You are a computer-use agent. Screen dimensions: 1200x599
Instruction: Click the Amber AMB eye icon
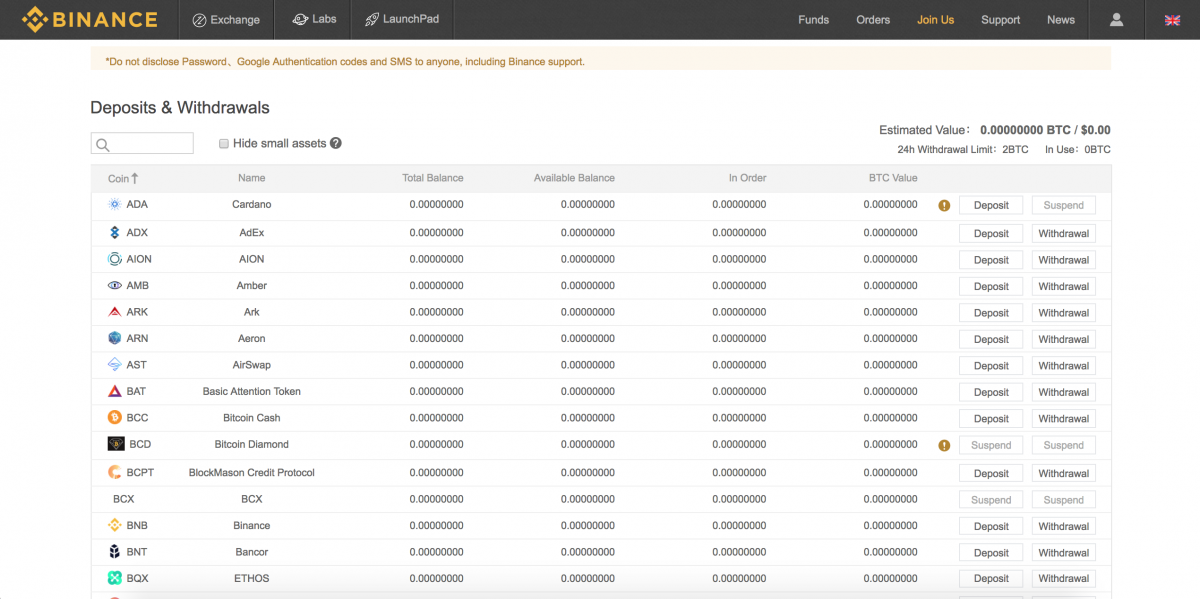114,286
